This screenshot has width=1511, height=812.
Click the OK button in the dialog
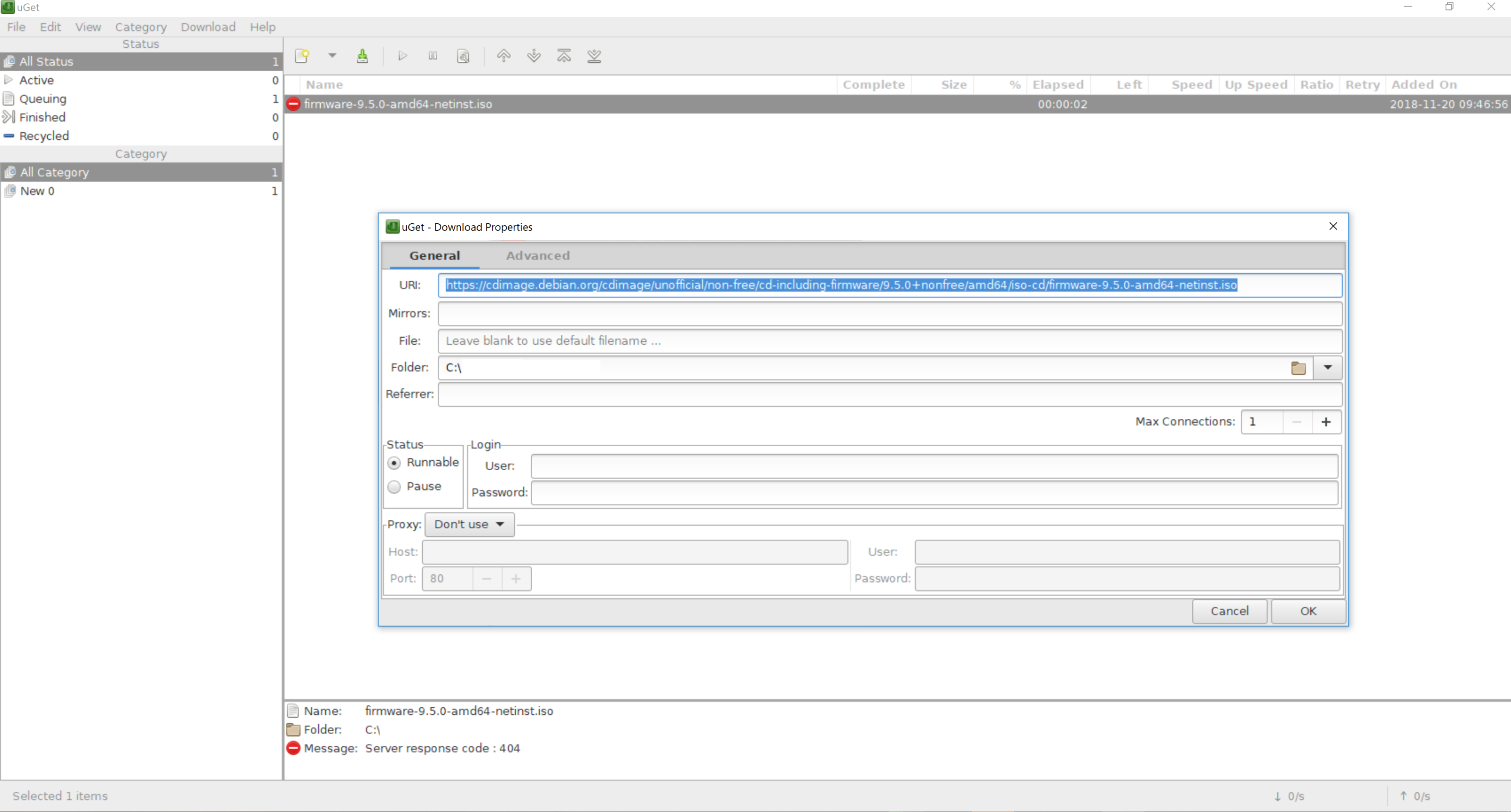(x=1308, y=611)
